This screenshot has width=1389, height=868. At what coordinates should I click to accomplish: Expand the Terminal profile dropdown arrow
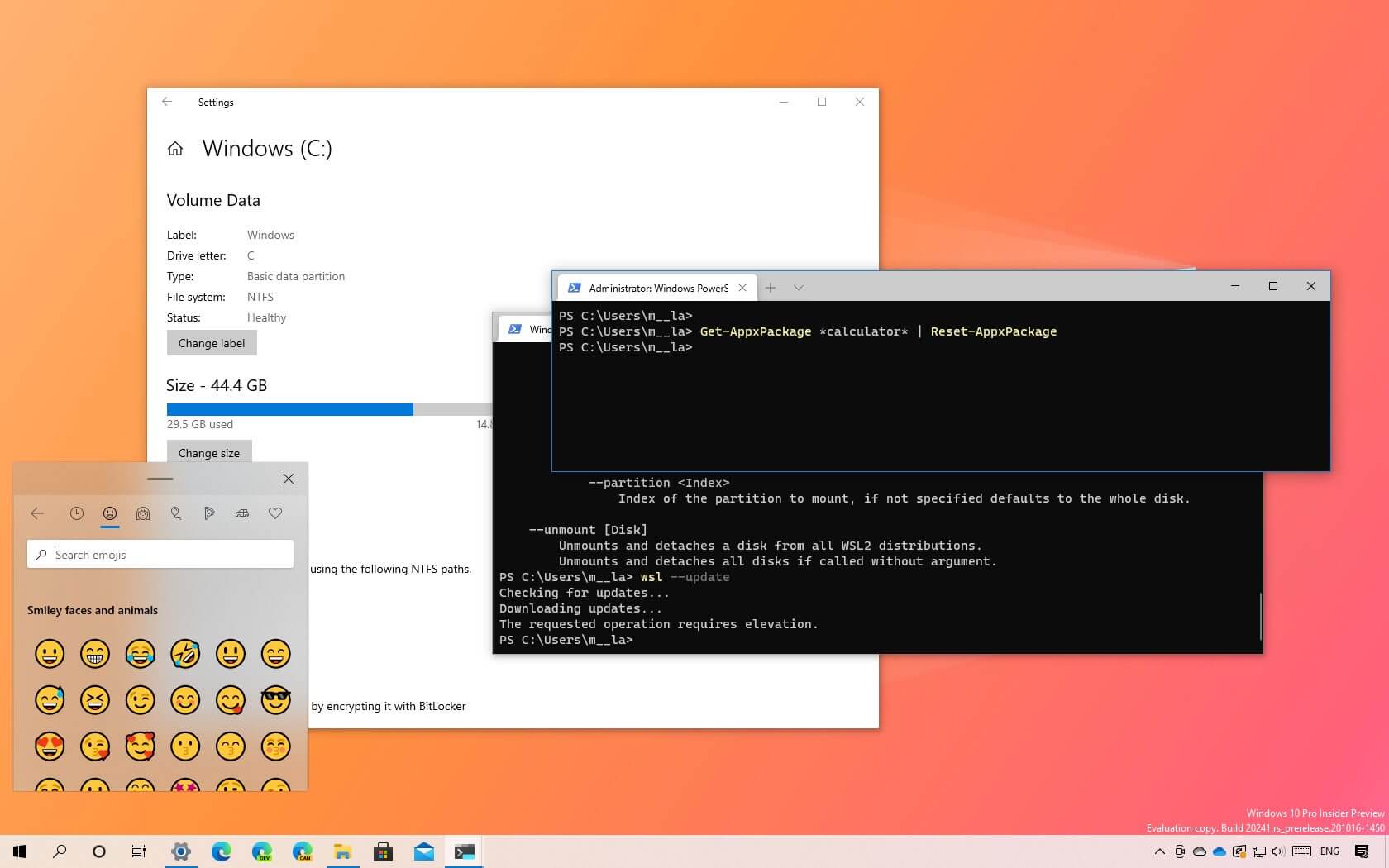[799, 288]
